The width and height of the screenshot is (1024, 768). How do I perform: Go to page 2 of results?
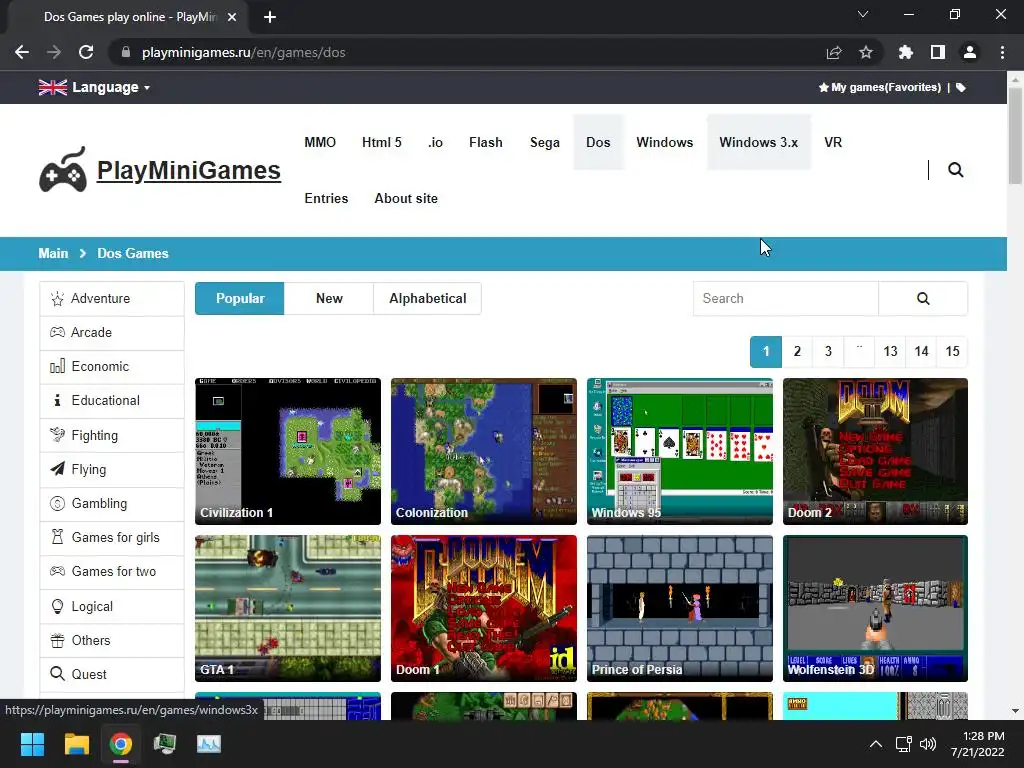797,351
